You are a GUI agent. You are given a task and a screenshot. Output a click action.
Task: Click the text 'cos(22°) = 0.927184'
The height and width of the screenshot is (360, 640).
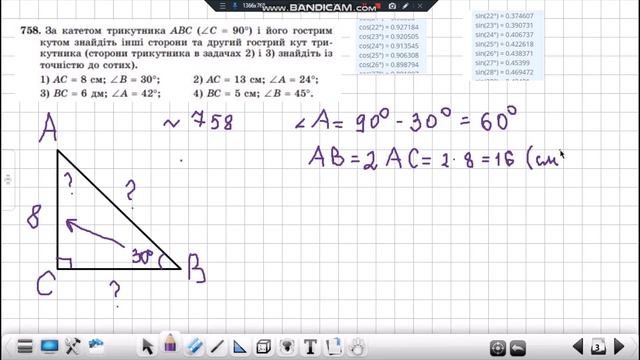click(389, 27)
